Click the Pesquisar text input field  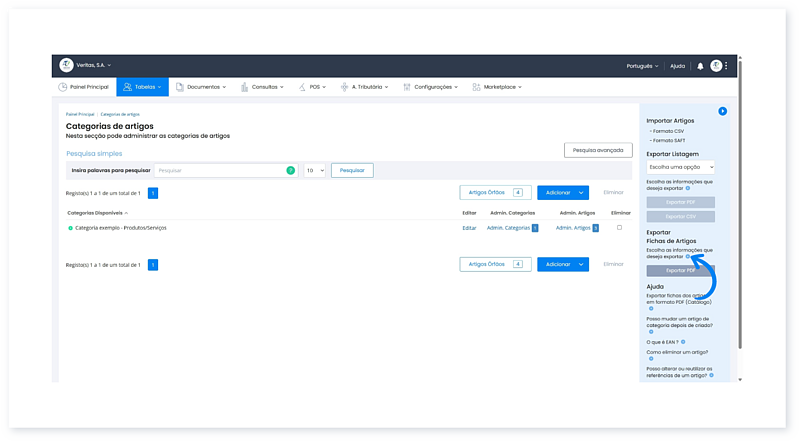pos(220,171)
